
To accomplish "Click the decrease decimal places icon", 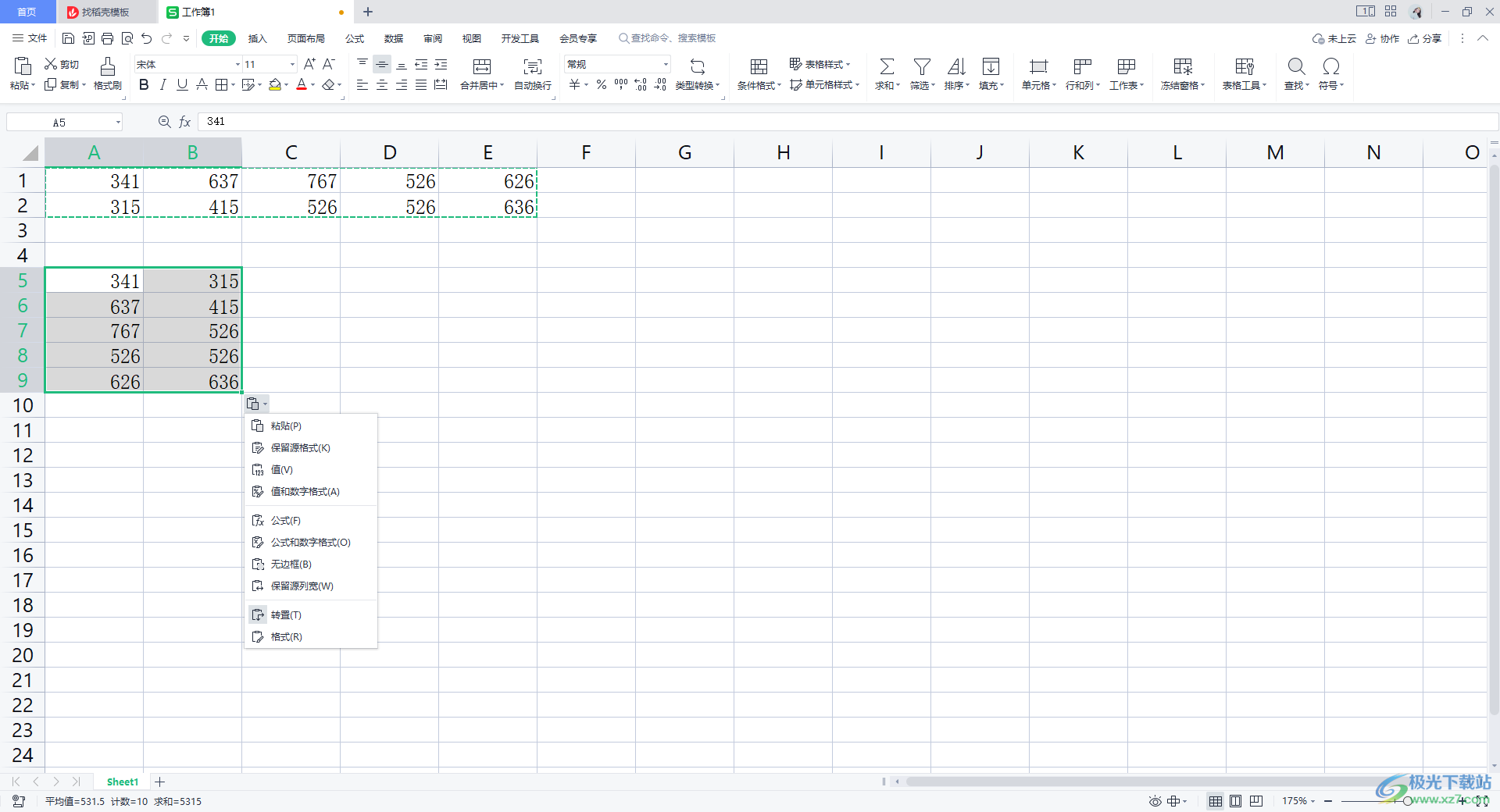I will 660,84.
